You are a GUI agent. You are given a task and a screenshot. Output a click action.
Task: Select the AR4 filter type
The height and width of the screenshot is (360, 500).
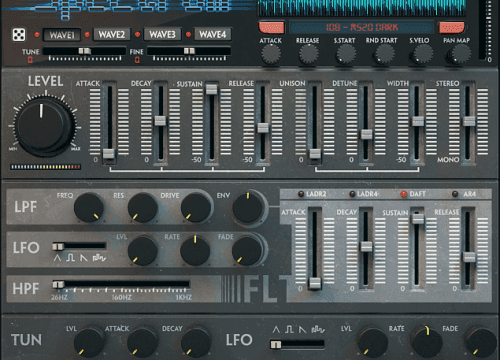click(x=464, y=194)
